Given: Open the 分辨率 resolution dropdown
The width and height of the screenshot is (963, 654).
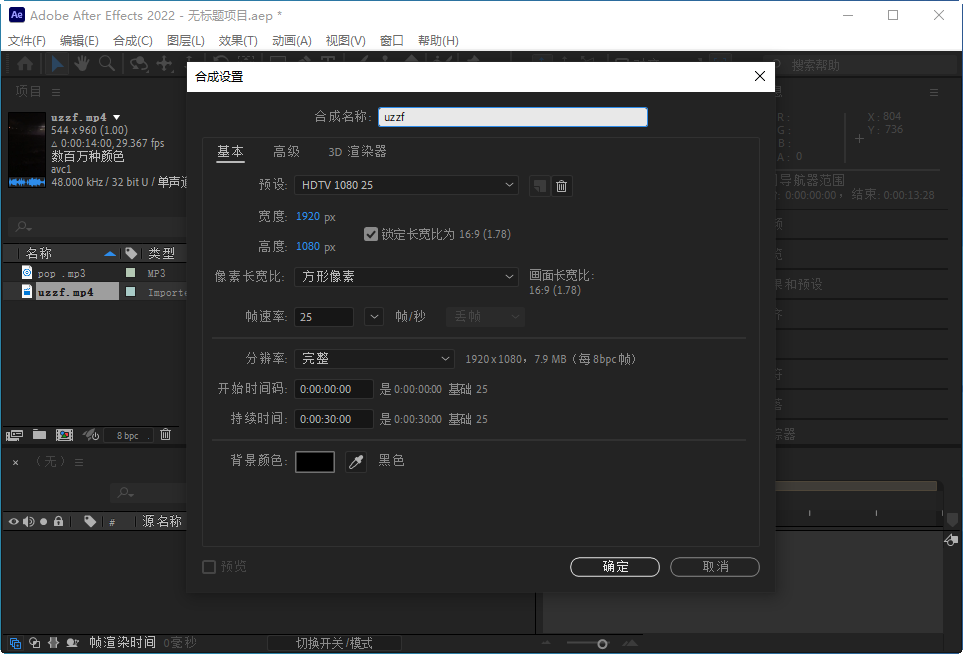Looking at the screenshot, I should (x=374, y=358).
